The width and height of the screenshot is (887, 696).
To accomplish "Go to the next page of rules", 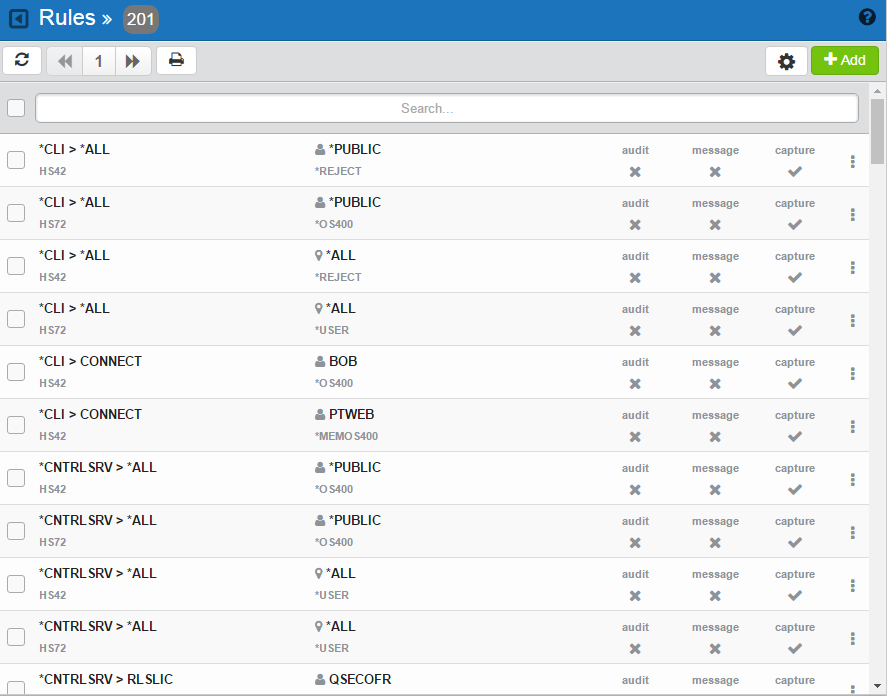I will pos(132,61).
